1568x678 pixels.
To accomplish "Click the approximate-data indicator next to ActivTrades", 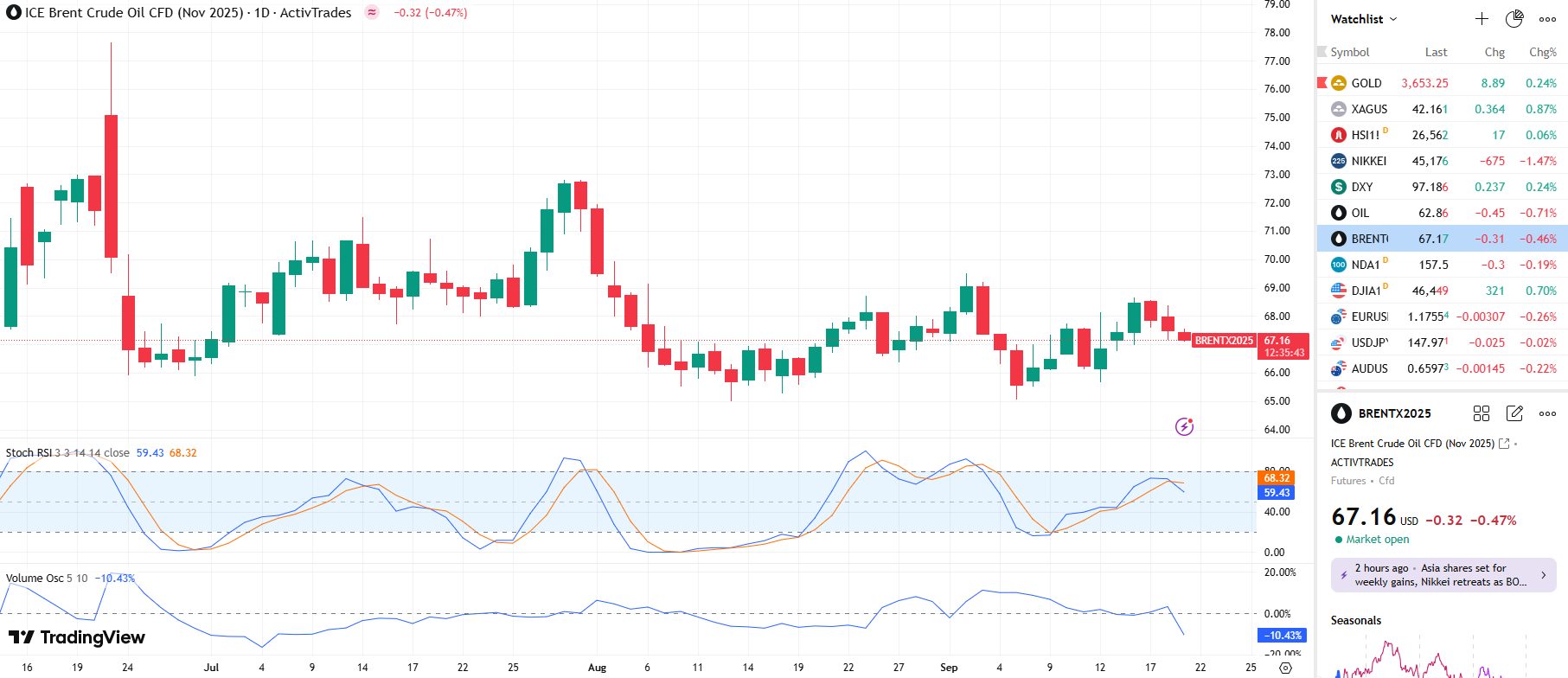I will [372, 13].
